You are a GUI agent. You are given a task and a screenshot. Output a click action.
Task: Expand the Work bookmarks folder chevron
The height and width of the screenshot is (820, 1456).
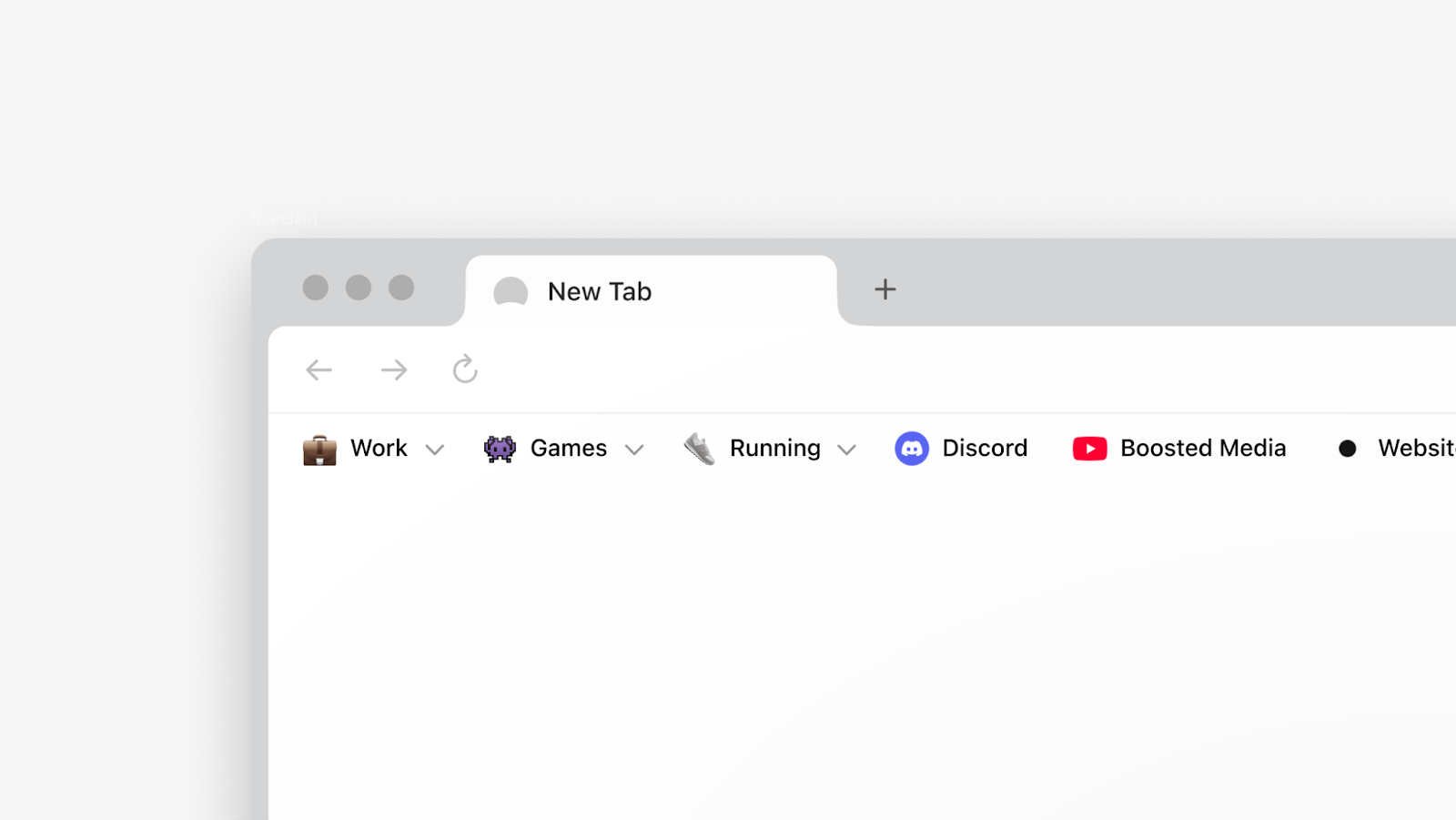click(435, 450)
